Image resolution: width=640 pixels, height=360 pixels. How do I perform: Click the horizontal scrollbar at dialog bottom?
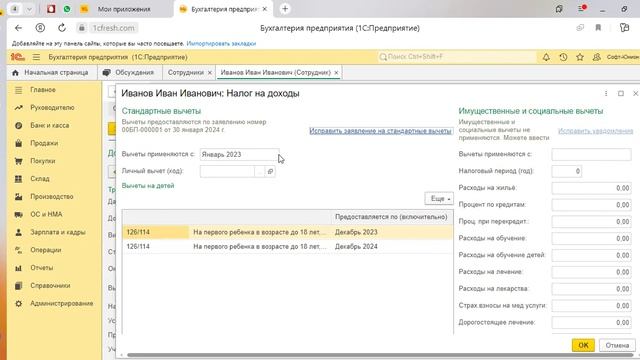380,355
